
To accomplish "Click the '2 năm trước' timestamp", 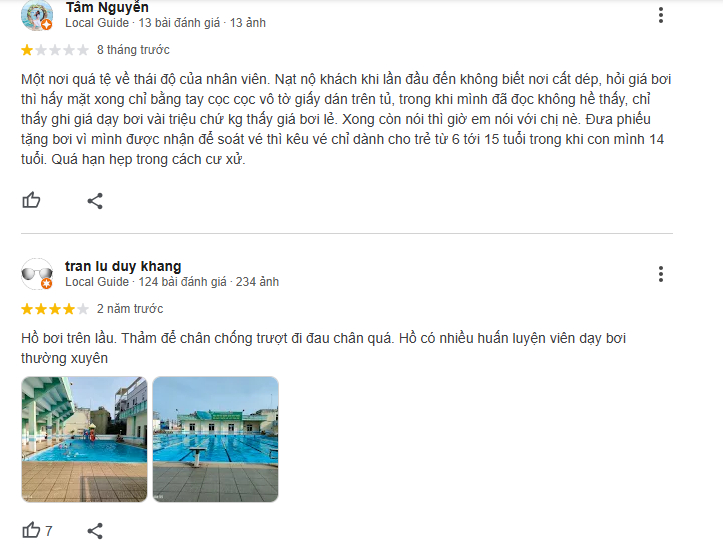I will 130,309.
